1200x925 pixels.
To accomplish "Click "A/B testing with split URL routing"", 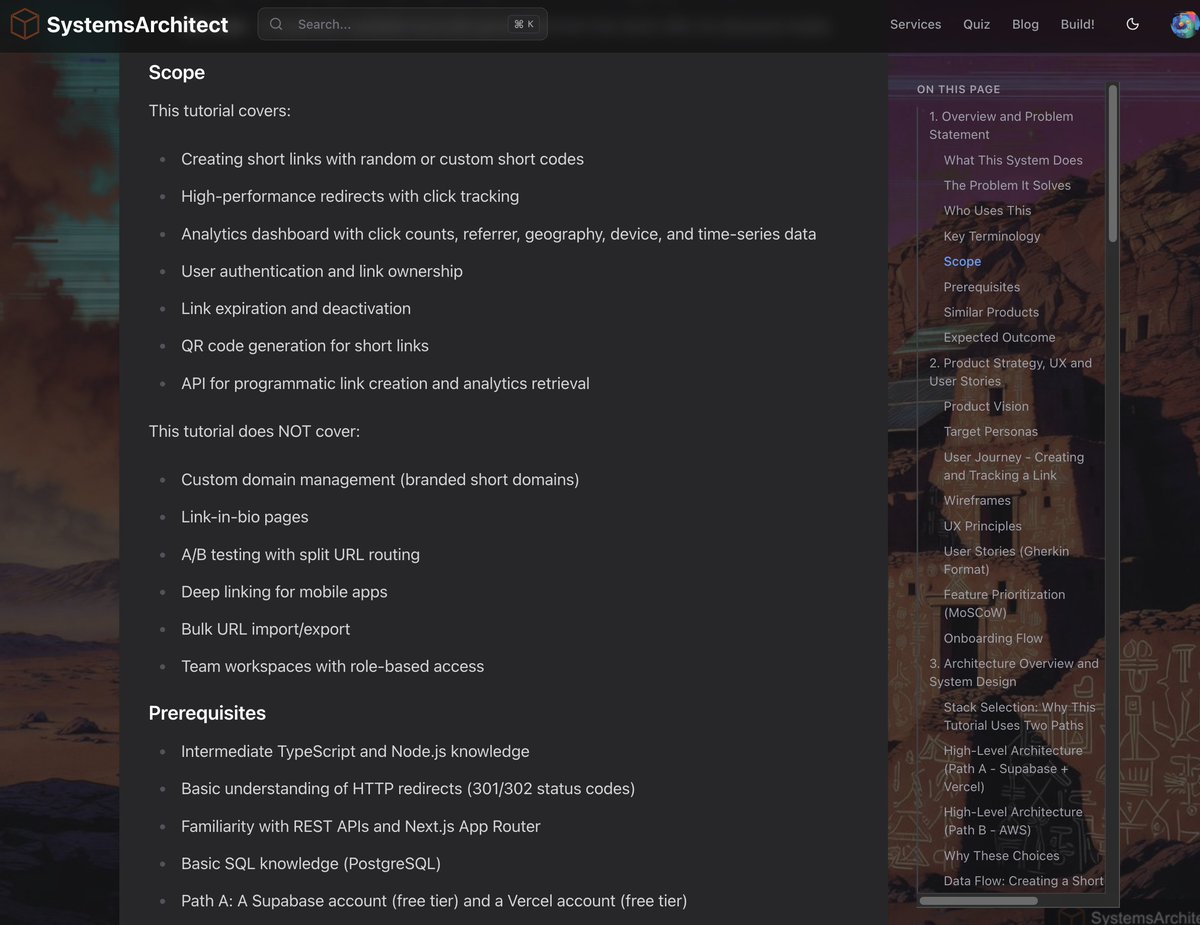I will point(300,554).
